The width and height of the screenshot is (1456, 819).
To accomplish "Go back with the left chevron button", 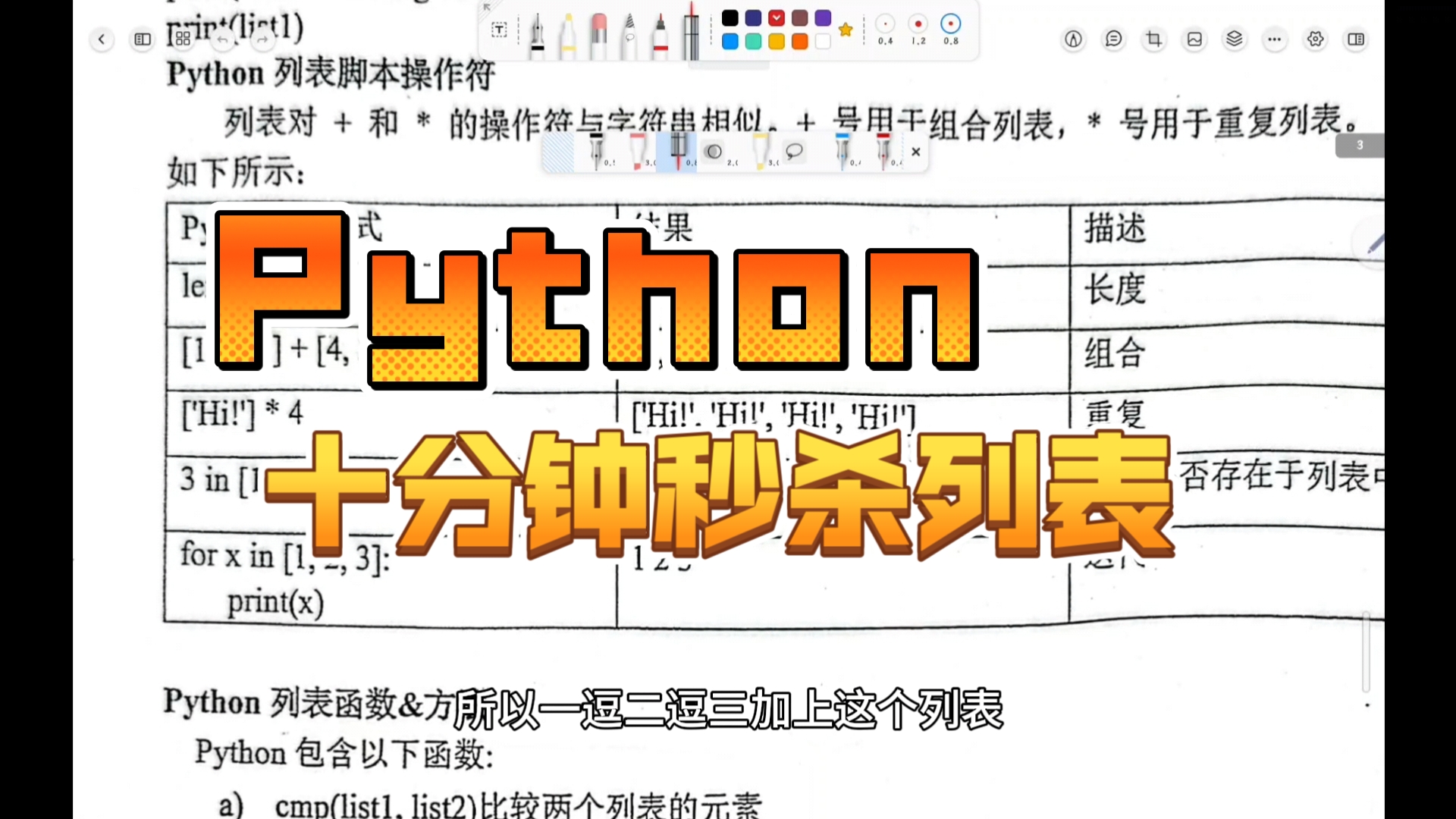I will [102, 39].
